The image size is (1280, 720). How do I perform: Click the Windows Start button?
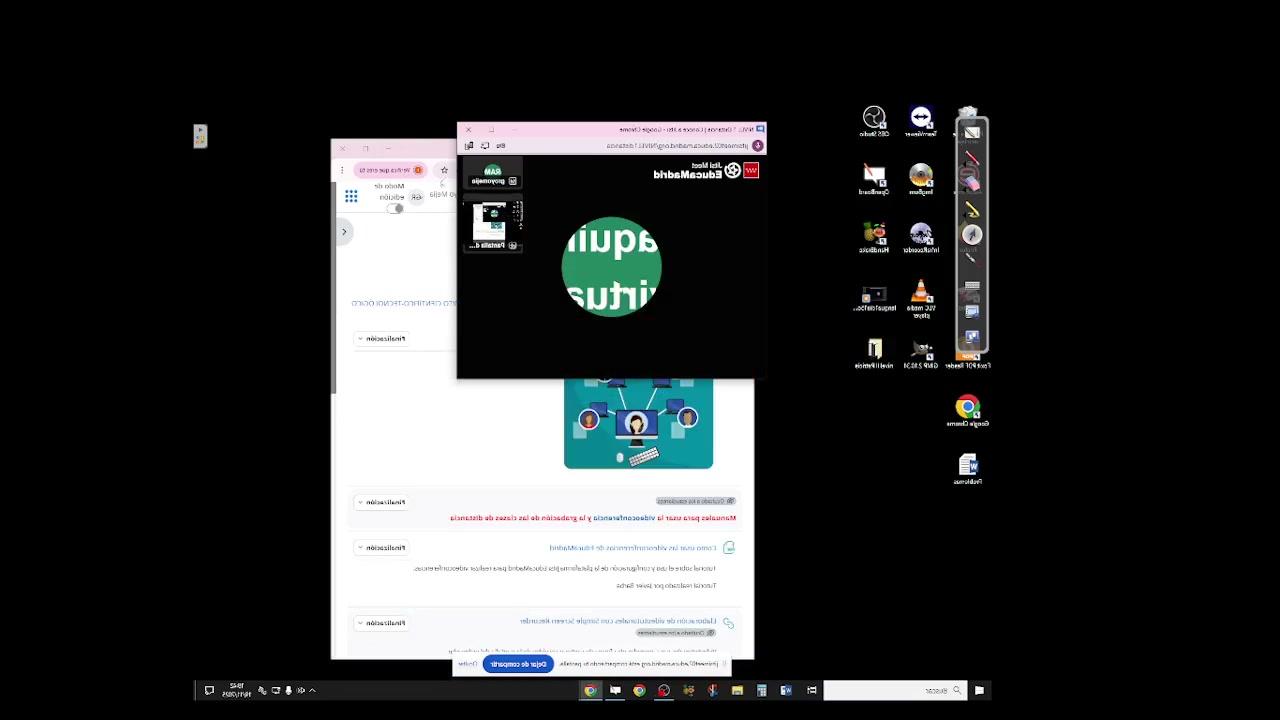click(x=979, y=690)
